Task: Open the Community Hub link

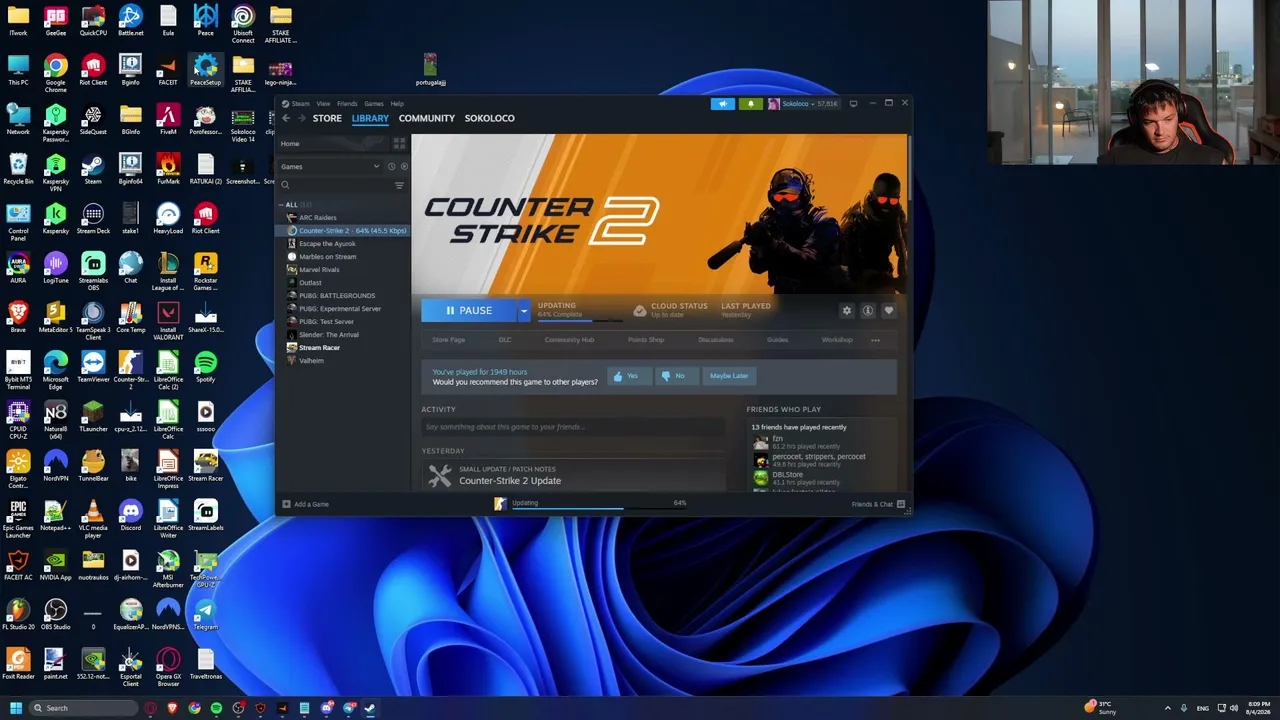Action: pyautogui.click(x=569, y=340)
